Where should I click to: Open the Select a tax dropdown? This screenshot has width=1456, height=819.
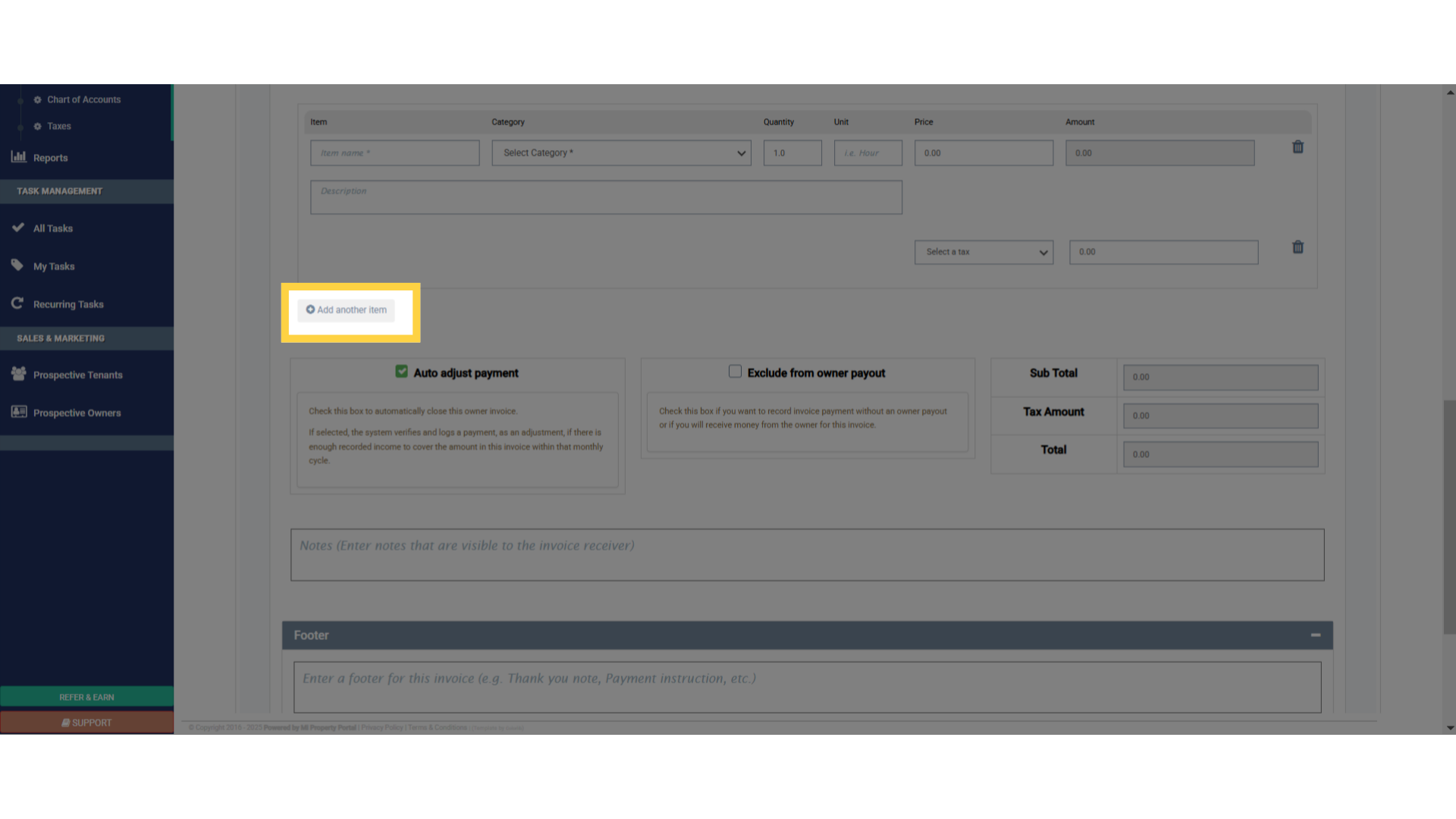984,253
